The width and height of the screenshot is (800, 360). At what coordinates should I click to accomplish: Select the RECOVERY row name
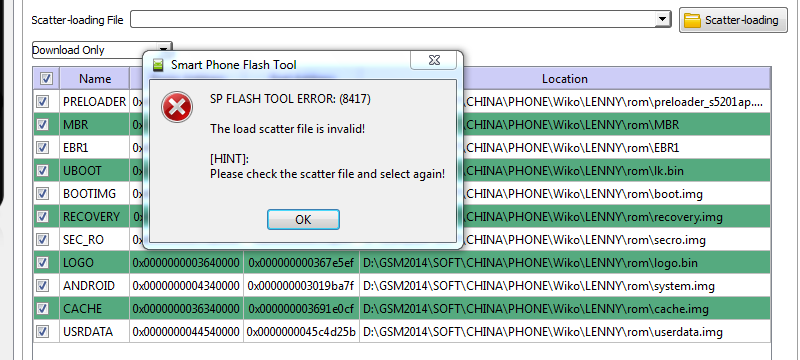point(91,217)
